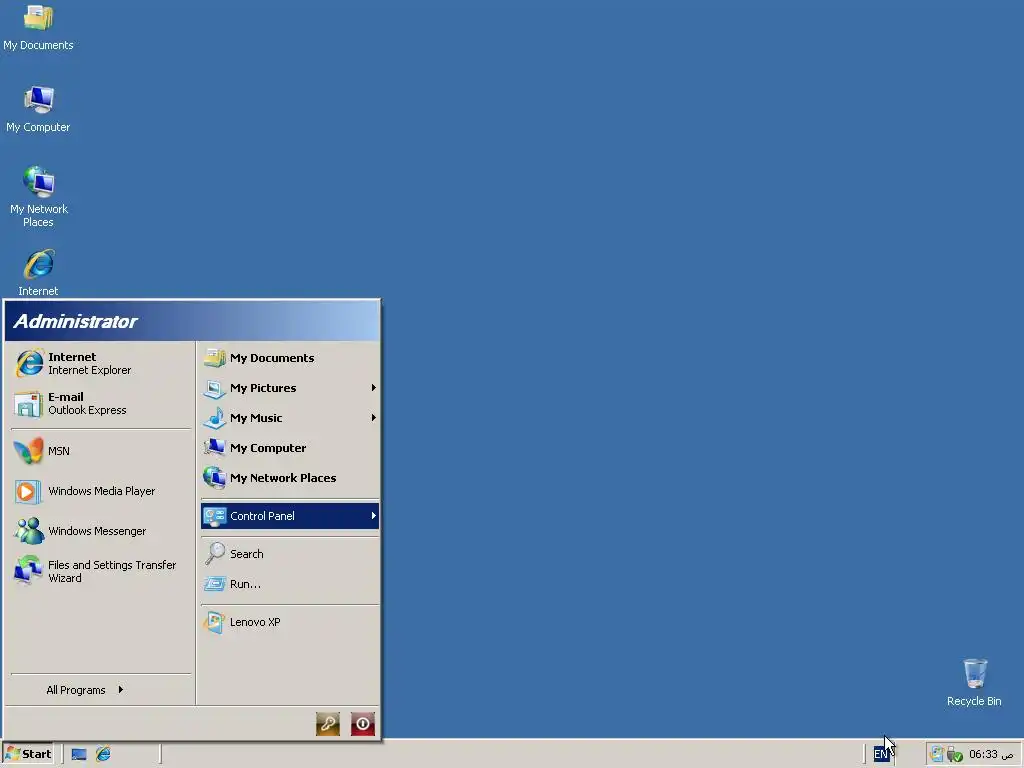The height and width of the screenshot is (768, 1024).
Task: Click the Start button
Action: pyautogui.click(x=28, y=754)
